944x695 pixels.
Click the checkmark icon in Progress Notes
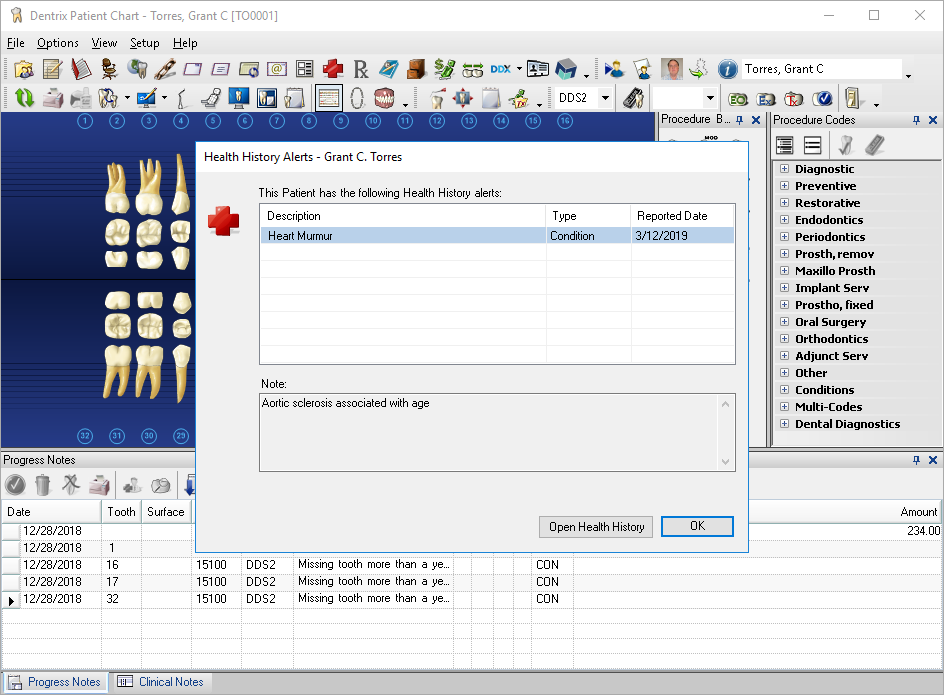[x=15, y=485]
